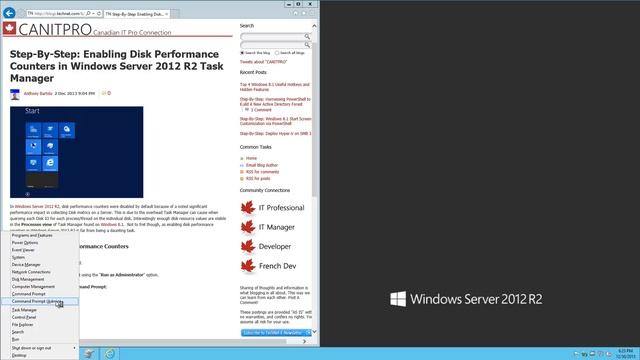Click the Windows Server 2012 R2 article link
640x360 pixels.
point(37,207)
